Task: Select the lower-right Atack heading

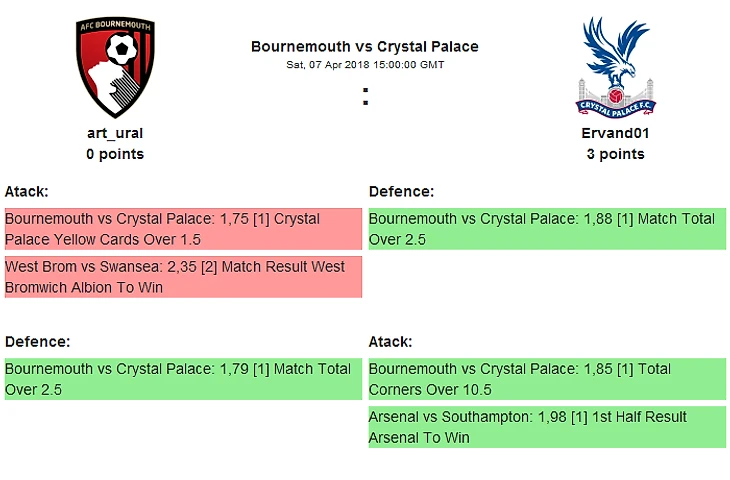Action: (390, 341)
